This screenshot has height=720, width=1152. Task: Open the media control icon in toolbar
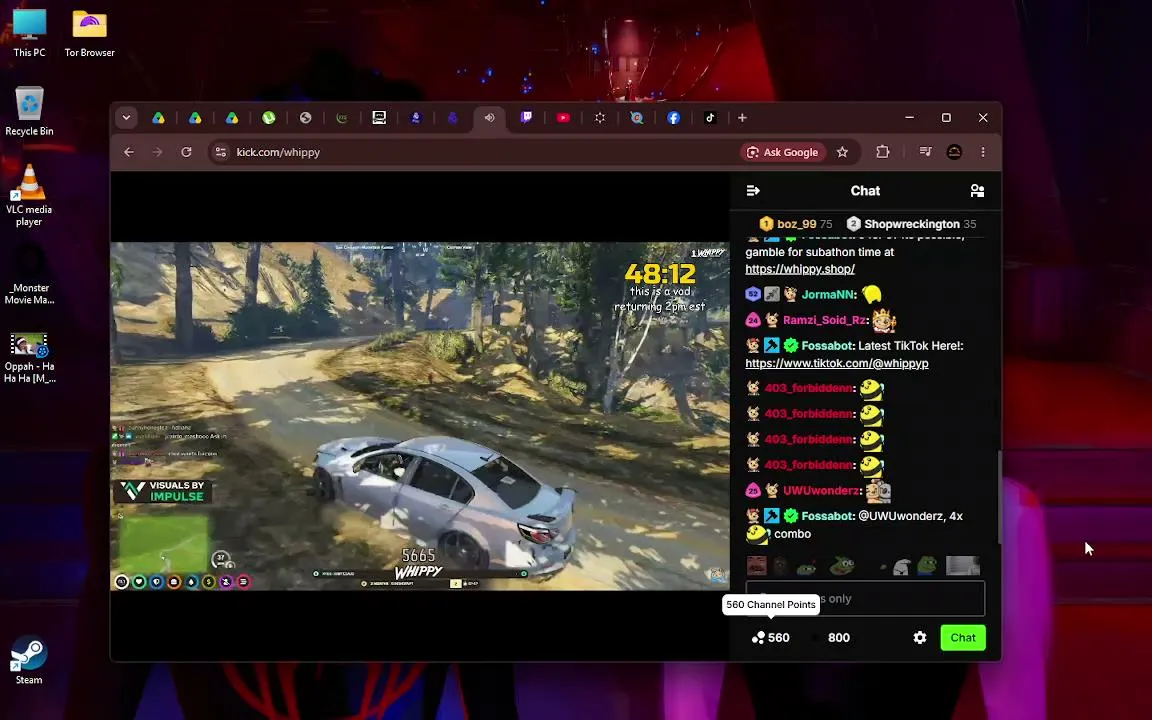[926, 152]
